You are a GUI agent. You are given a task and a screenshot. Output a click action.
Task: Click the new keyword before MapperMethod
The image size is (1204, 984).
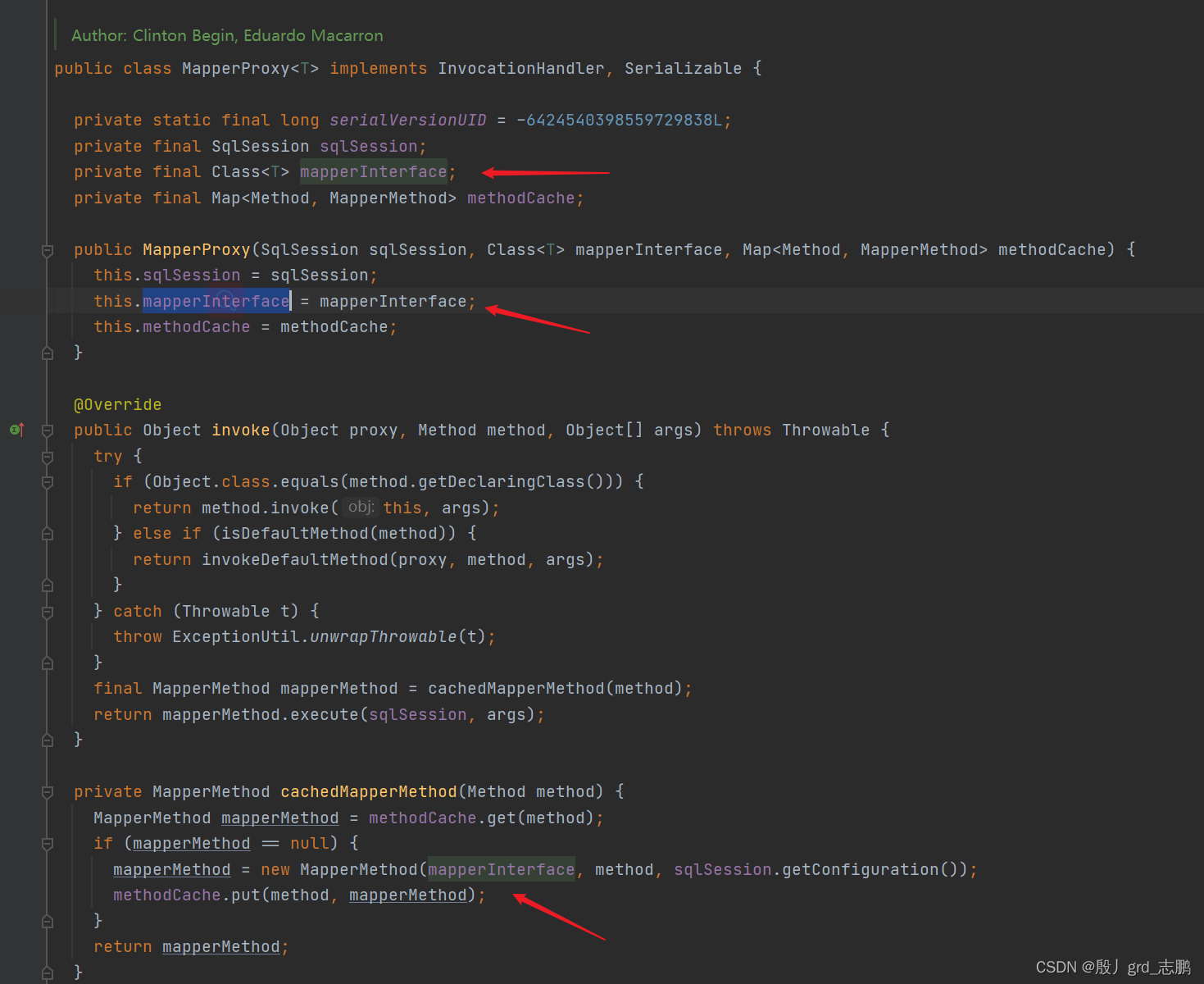tap(275, 870)
